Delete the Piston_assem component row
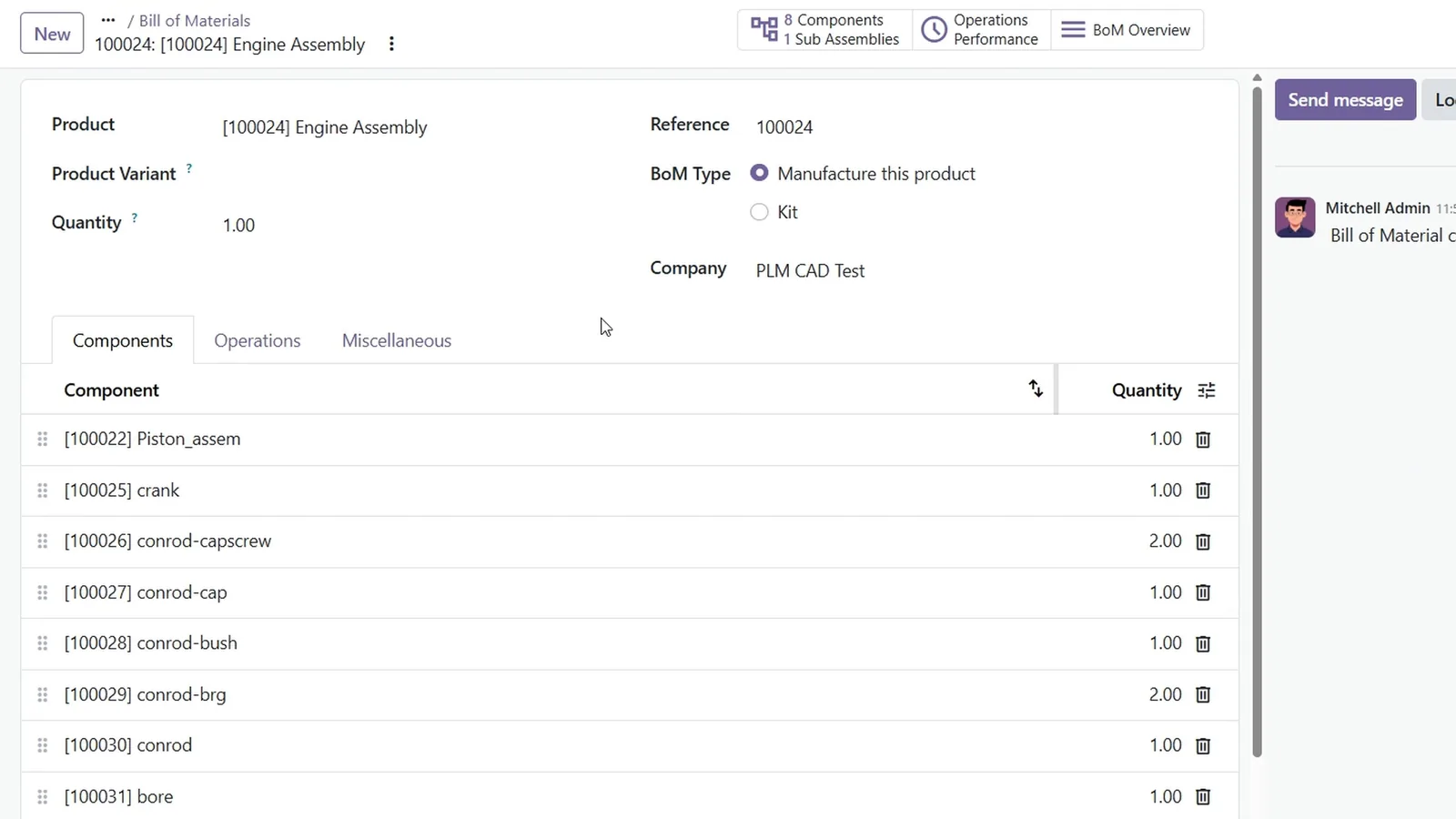 click(1203, 440)
